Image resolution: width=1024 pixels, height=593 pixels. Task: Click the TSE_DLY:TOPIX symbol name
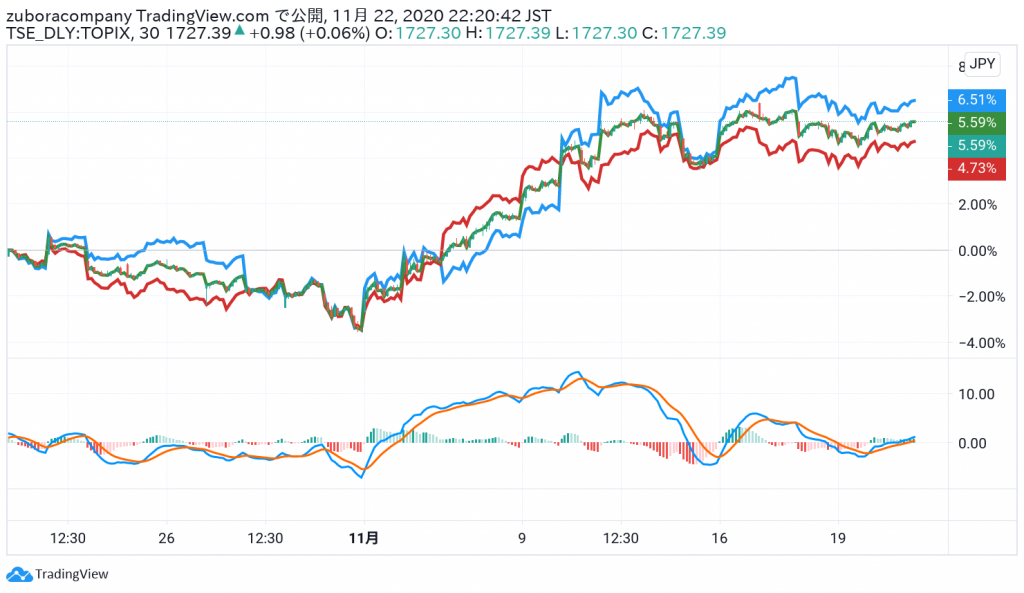coord(69,33)
